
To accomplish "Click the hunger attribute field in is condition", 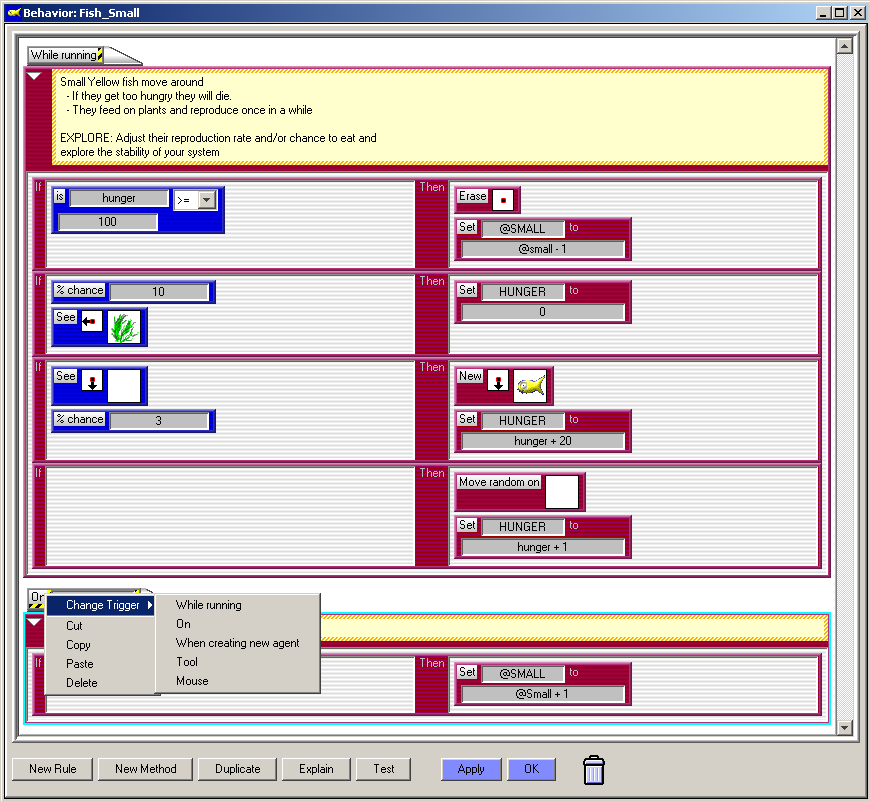I will pyautogui.click(x=119, y=198).
